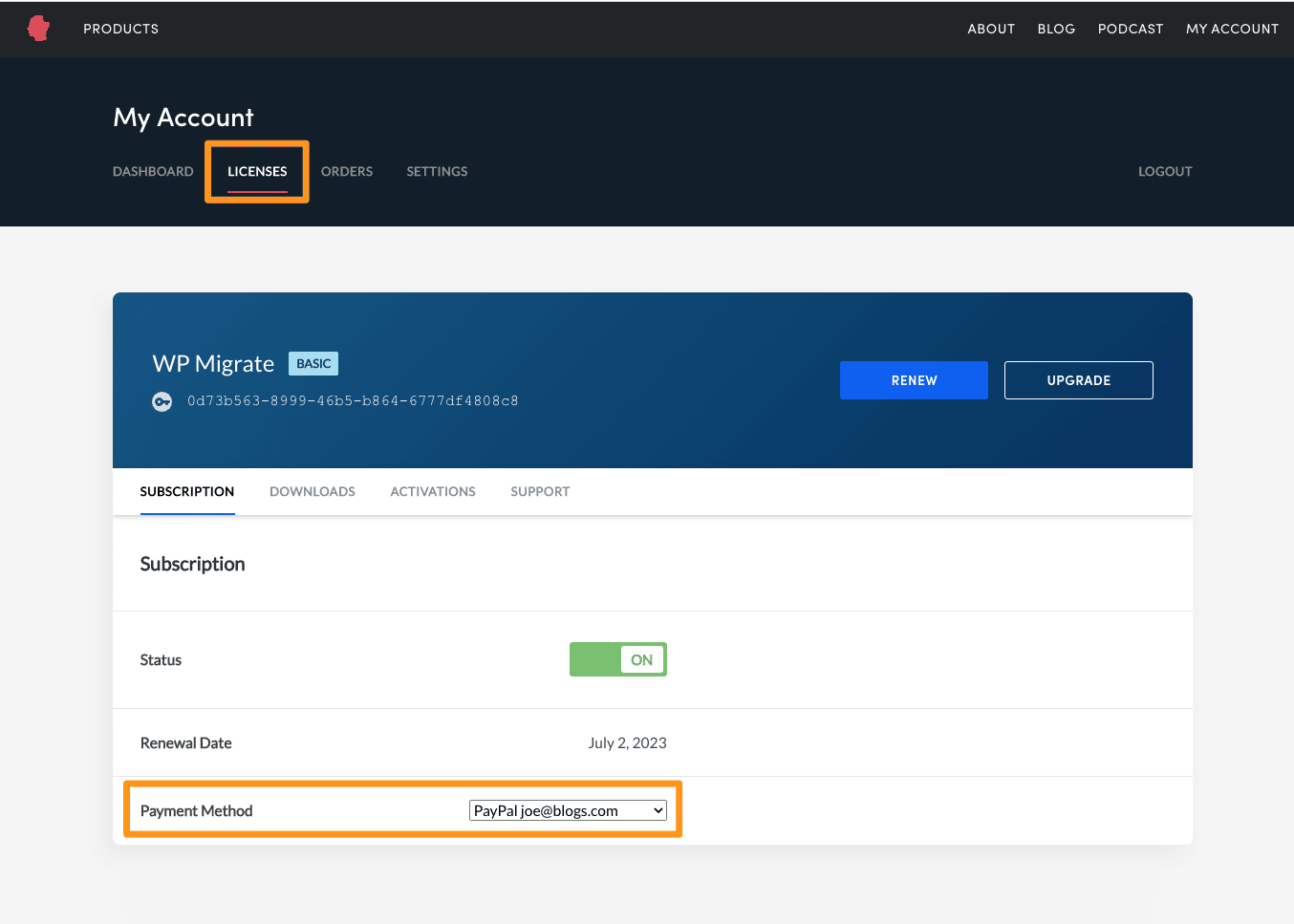This screenshot has width=1294, height=924.
Task: Open the Licenses account section
Action: tap(257, 171)
